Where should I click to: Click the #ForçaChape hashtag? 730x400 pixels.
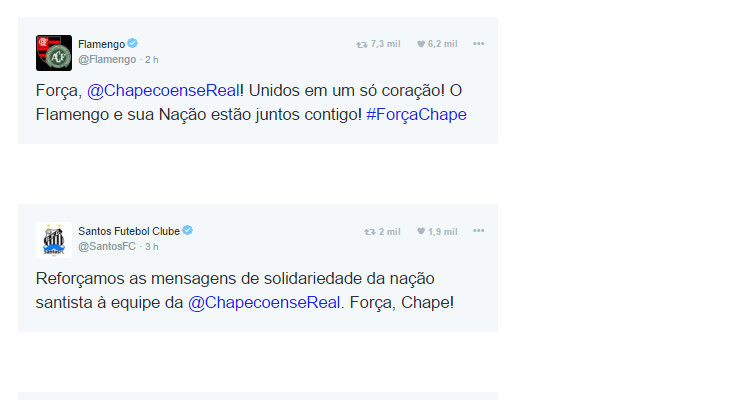click(416, 114)
